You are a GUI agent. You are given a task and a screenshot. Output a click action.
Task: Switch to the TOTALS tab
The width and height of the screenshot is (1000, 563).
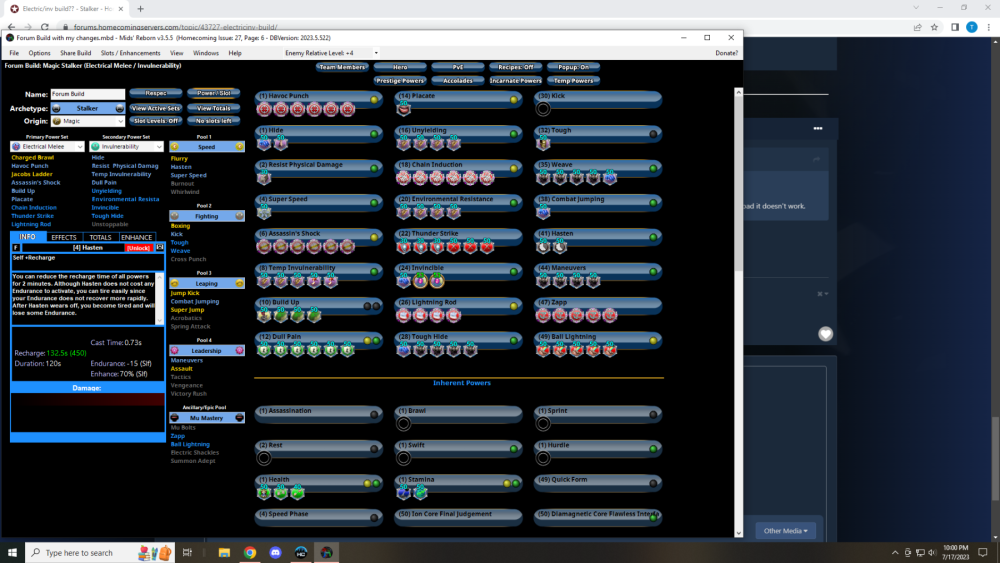(x=100, y=237)
